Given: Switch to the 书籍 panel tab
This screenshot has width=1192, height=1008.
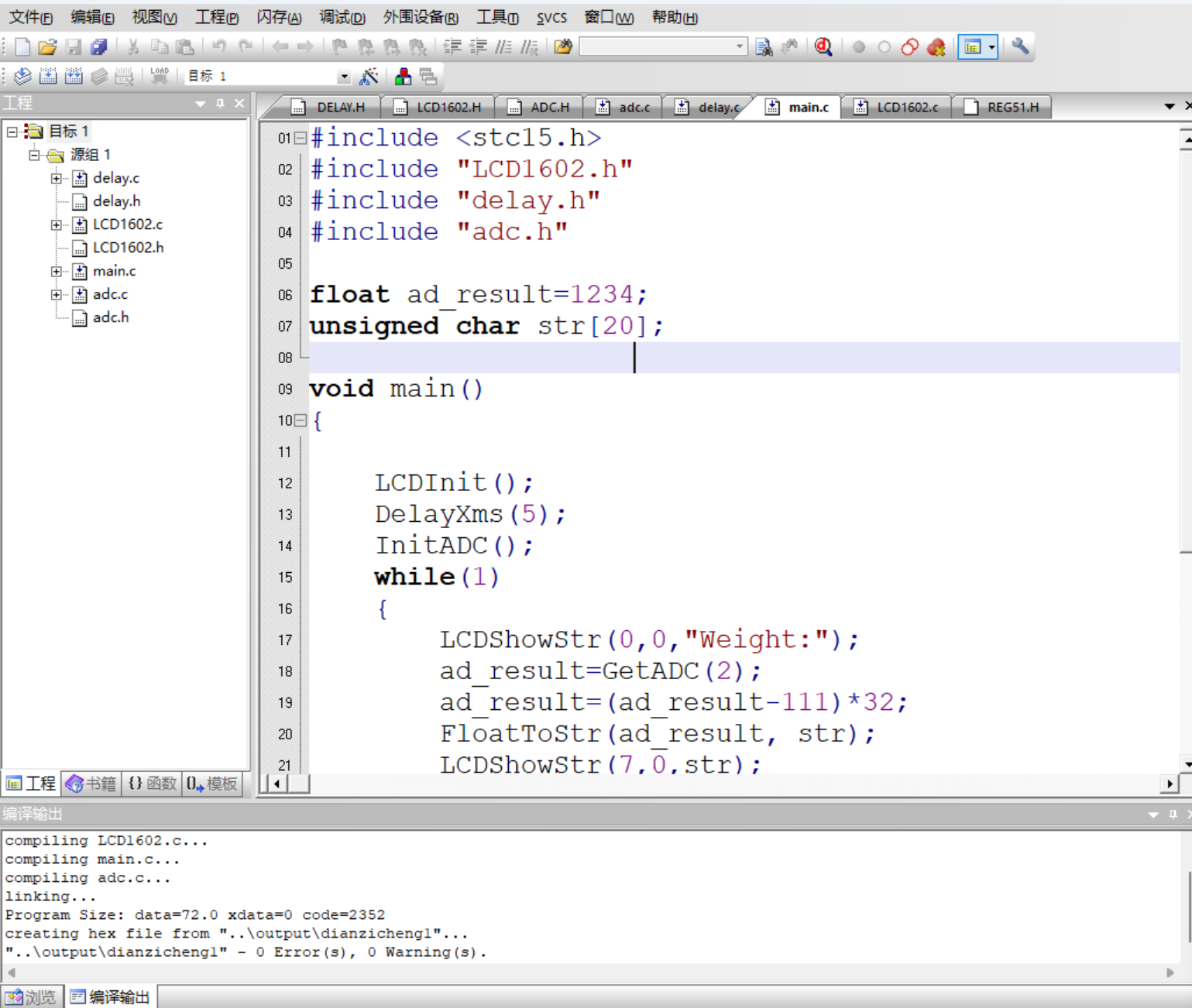Looking at the screenshot, I should (x=91, y=783).
